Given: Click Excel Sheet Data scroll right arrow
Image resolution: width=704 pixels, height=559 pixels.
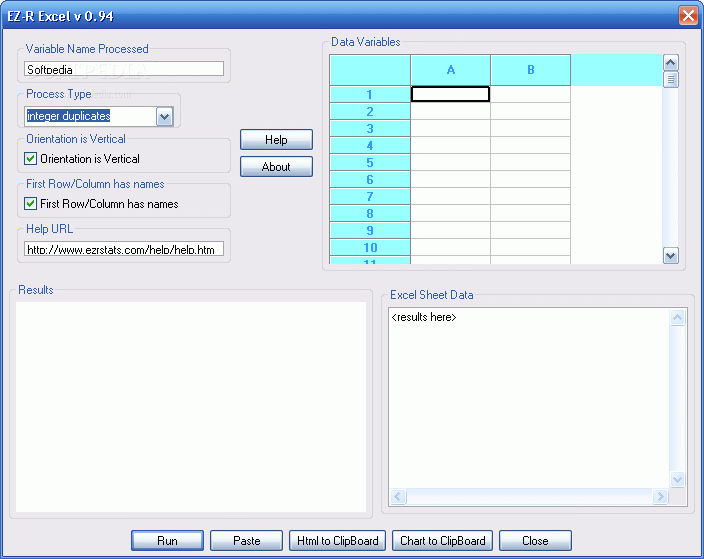Looking at the screenshot, I should [x=660, y=497].
